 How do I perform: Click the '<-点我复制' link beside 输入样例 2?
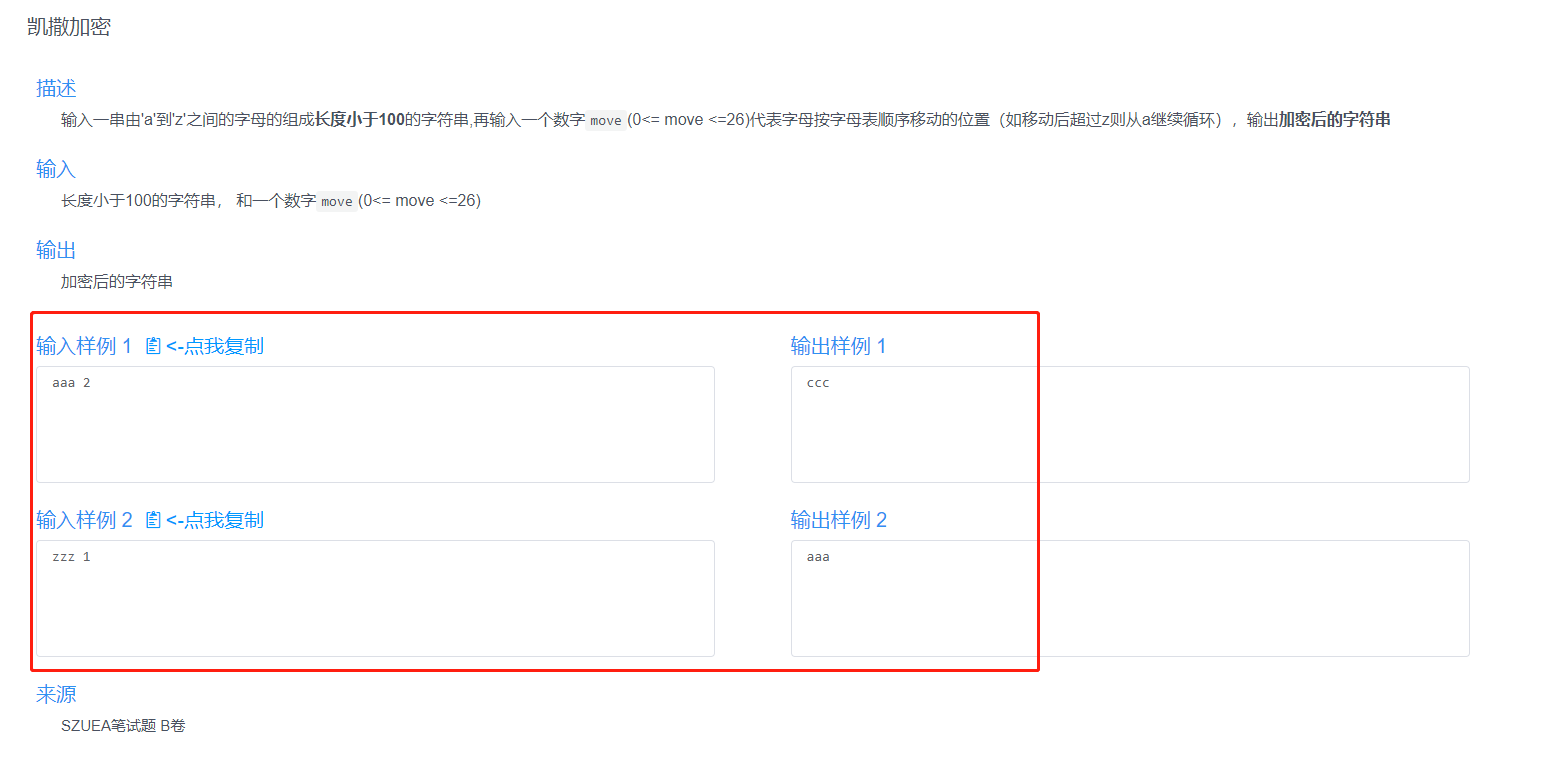pyautogui.click(x=215, y=520)
